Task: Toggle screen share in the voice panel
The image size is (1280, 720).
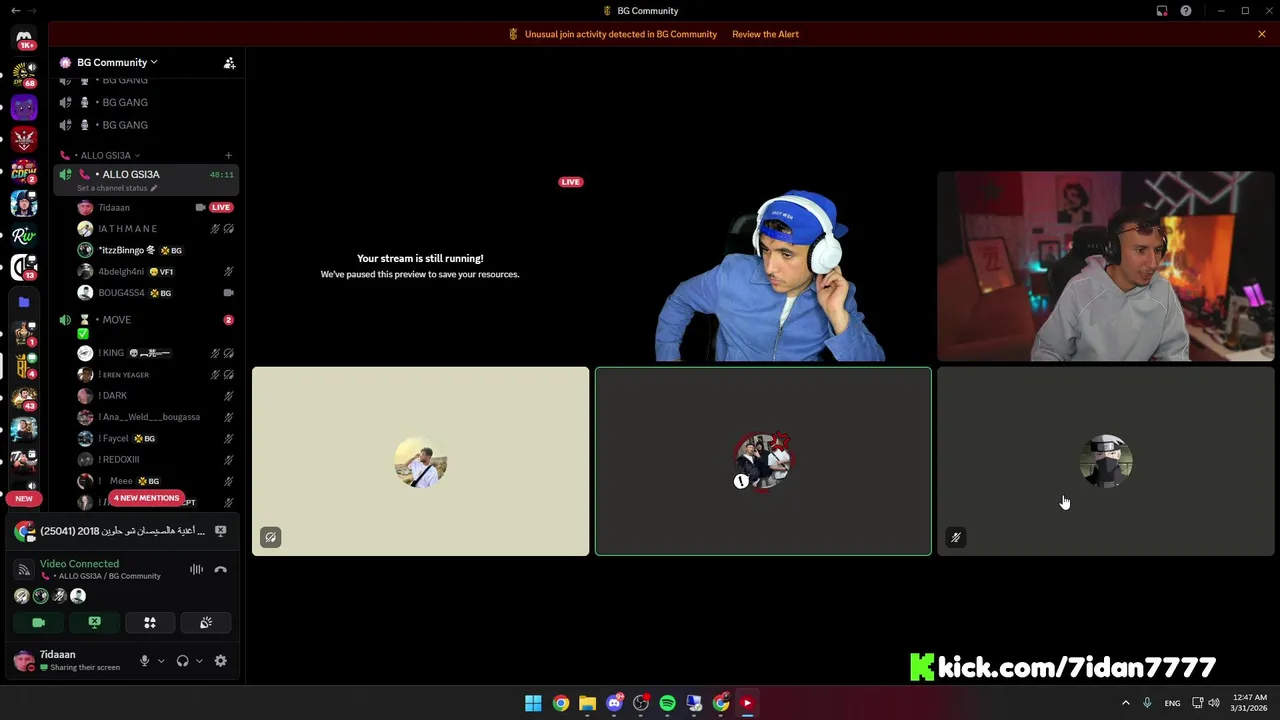Action: tap(94, 622)
